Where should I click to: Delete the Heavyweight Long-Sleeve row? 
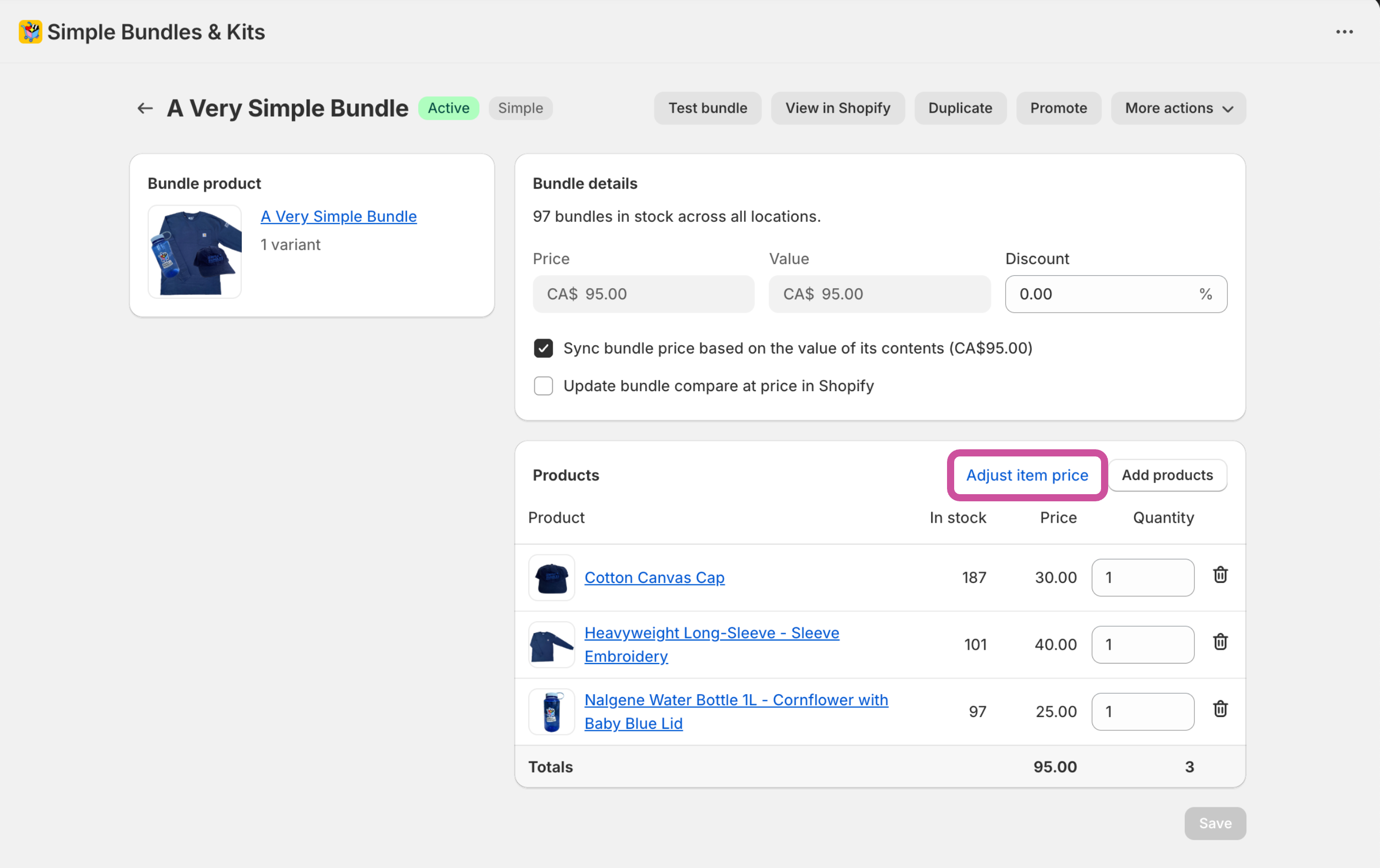(x=1220, y=642)
